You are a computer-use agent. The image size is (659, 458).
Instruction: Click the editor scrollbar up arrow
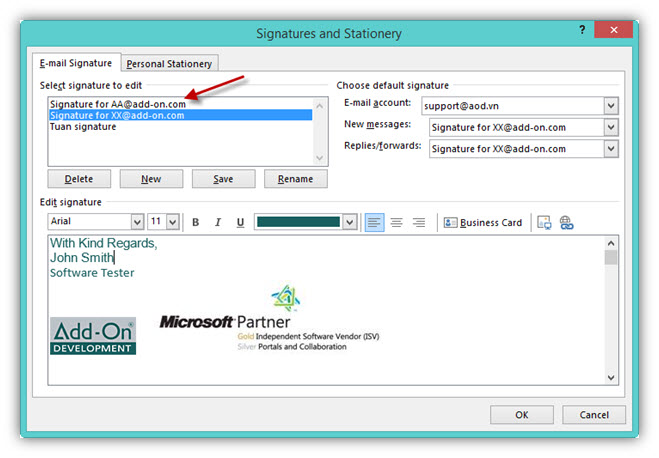click(x=611, y=243)
